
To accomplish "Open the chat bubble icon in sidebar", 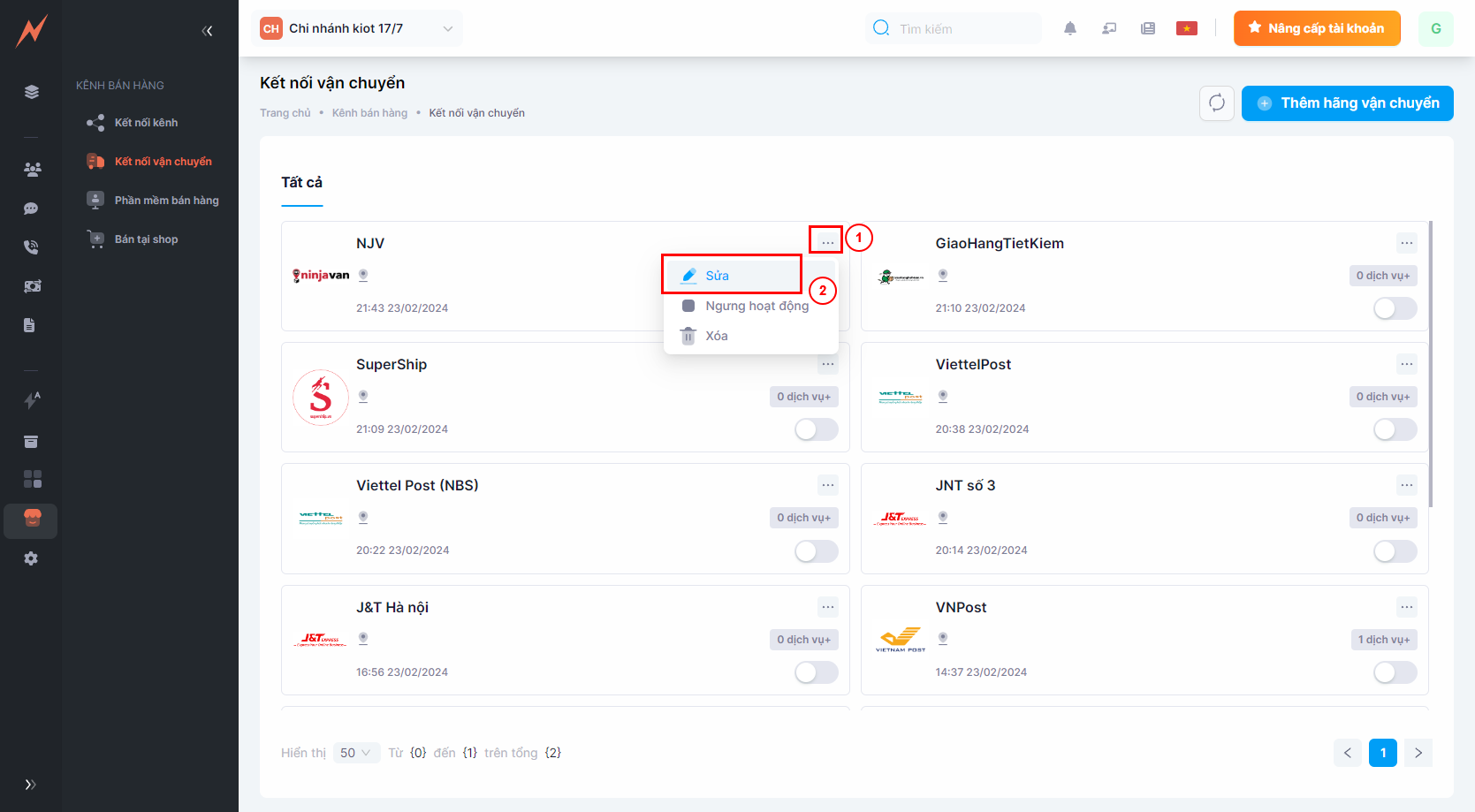I will pos(32,209).
